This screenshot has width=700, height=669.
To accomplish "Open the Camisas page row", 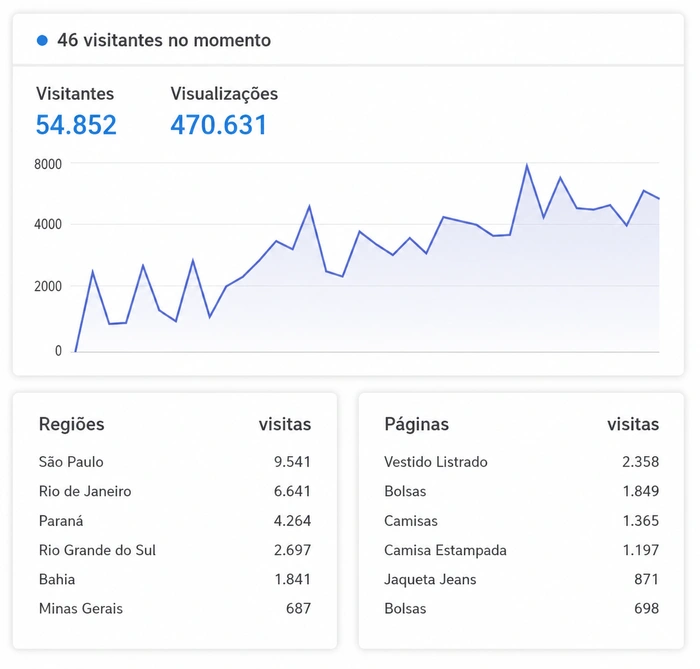I will coord(521,521).
